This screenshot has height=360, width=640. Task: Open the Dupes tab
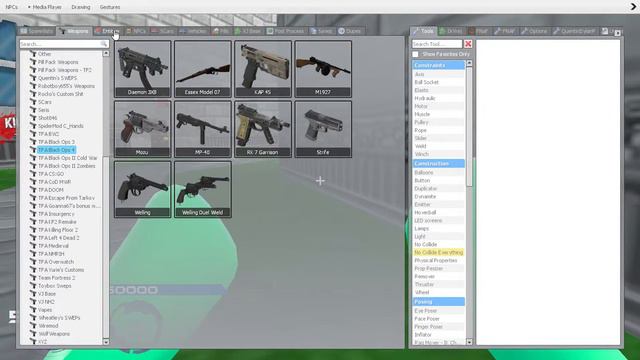tap(350, 31)
